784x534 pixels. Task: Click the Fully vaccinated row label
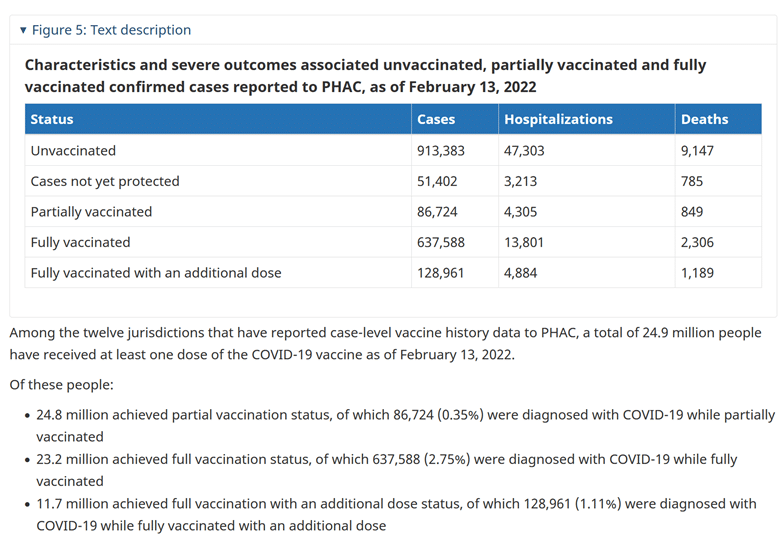80,242
